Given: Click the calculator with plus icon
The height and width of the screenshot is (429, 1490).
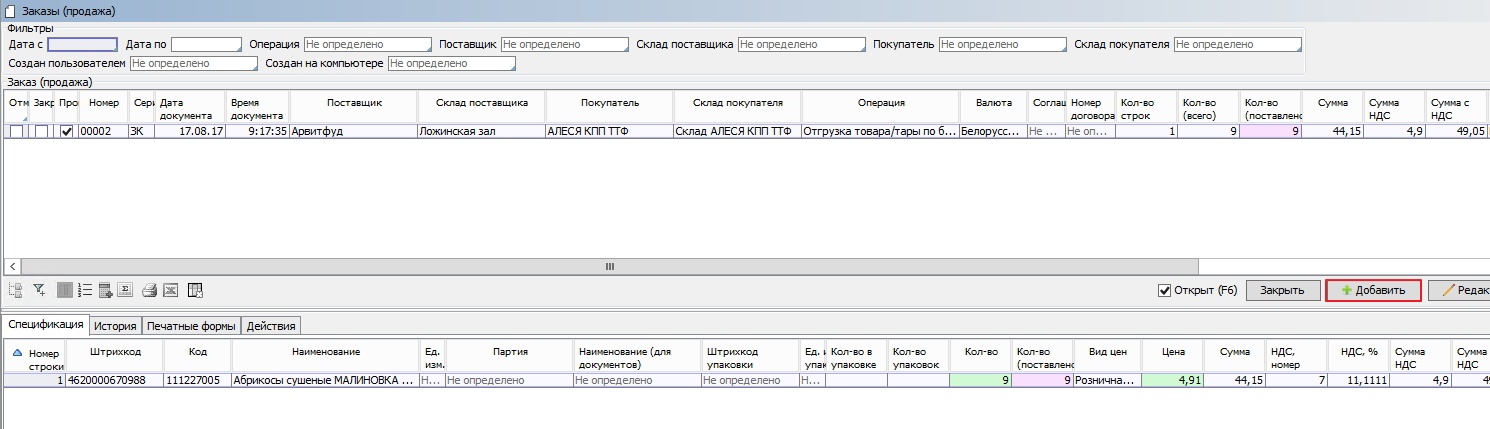Looking at the screenshot, I should click(x=105, y=290).
